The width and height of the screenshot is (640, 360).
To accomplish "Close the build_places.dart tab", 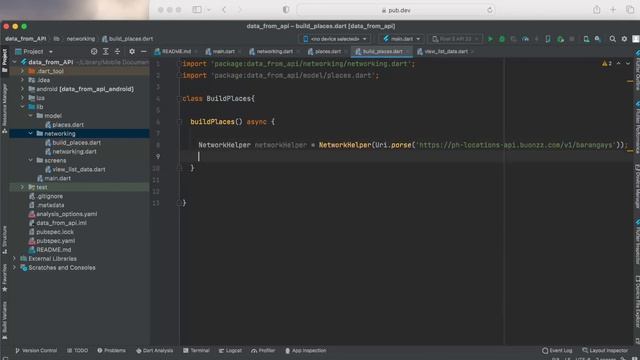I will pyautogui.click(x=408, y=52).
